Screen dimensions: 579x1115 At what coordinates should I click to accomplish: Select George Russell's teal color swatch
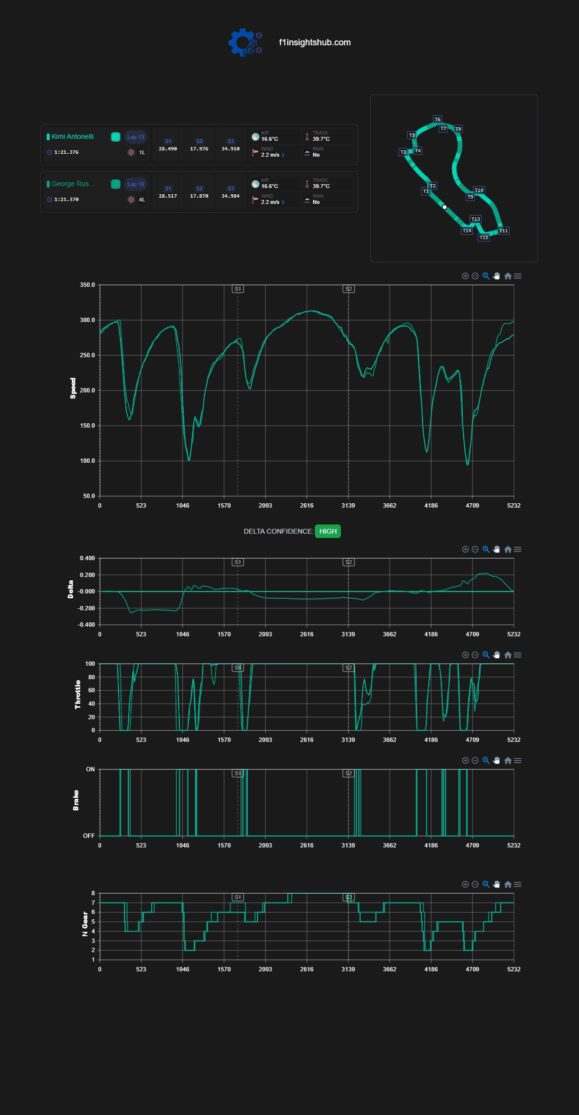tap(115, 184)
